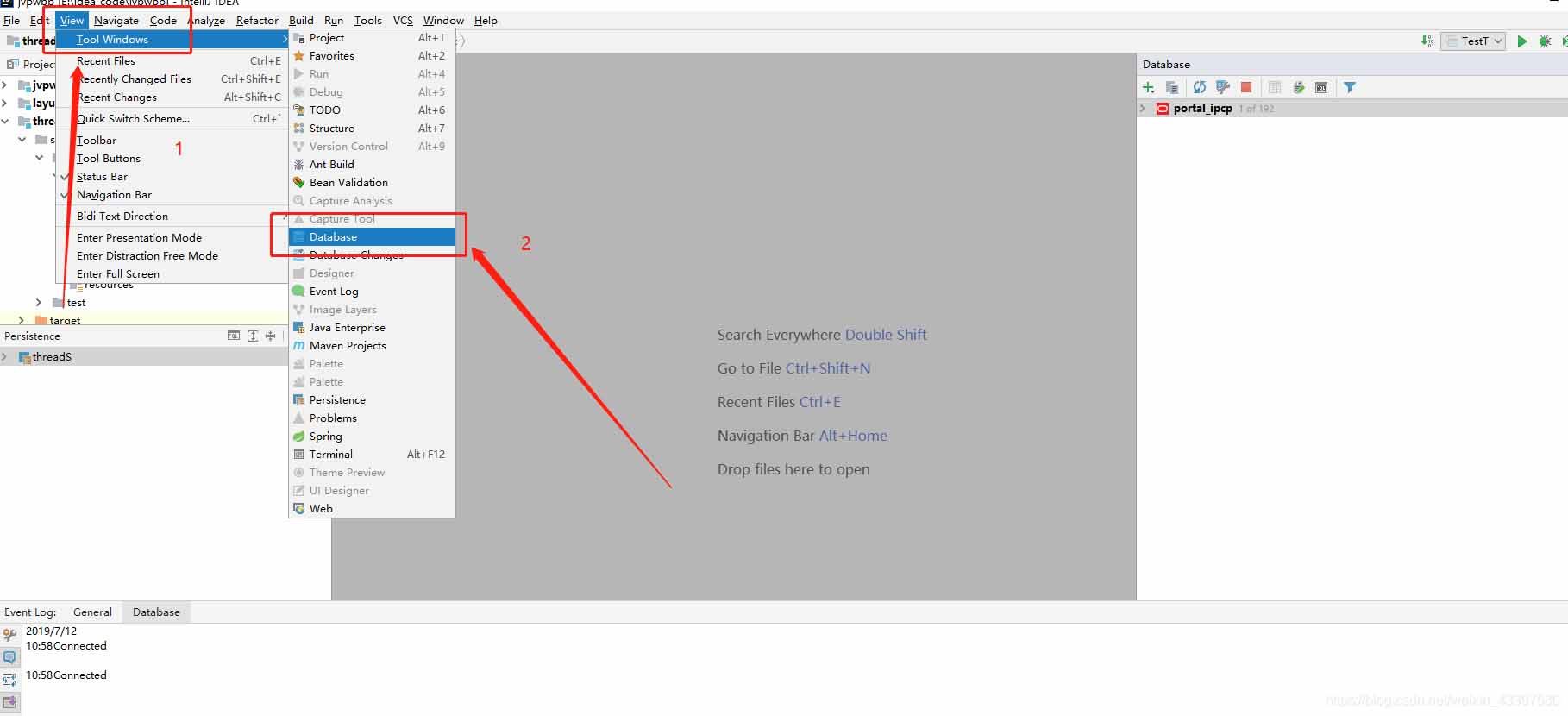Open Recently Changed Files entry
Viewport: 1568px width, 716px height.
(172, 79)
